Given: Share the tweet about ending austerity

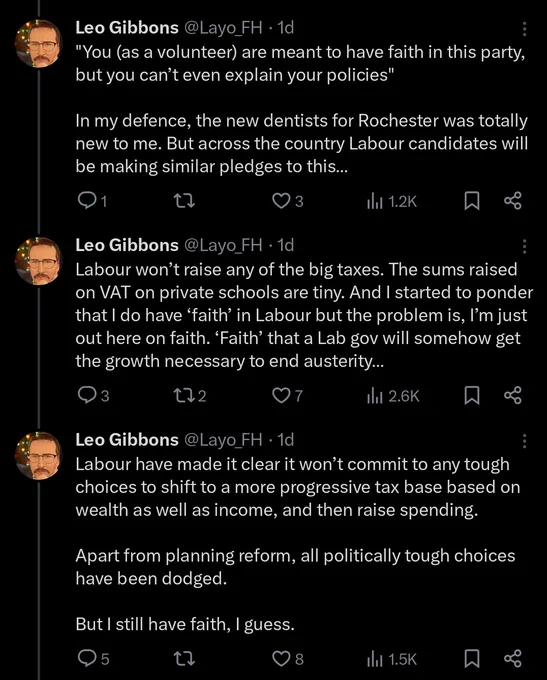Looking at the screenshot, I should coord(513,396).
